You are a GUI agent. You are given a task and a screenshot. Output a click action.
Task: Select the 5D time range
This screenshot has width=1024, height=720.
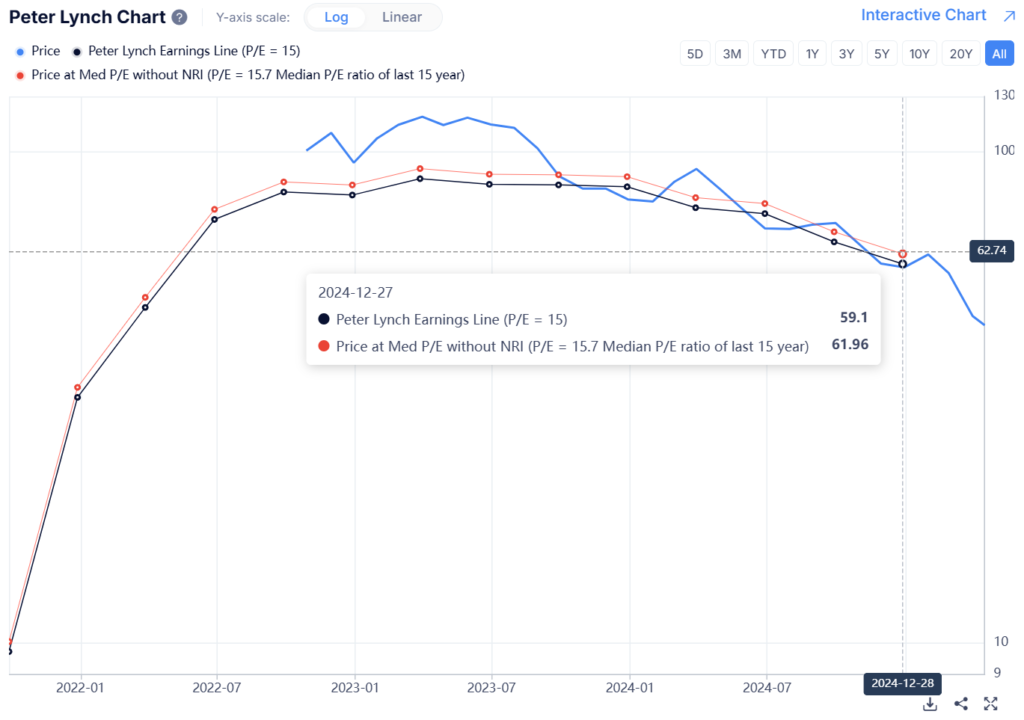click(x=695, y=54)
